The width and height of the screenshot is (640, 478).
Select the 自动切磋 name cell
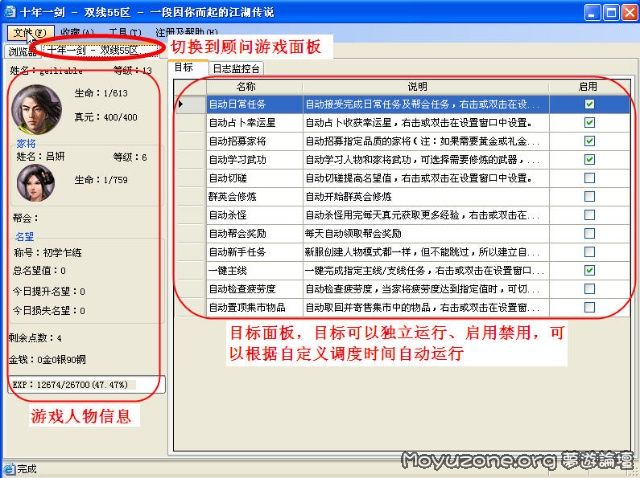point(254,178)
